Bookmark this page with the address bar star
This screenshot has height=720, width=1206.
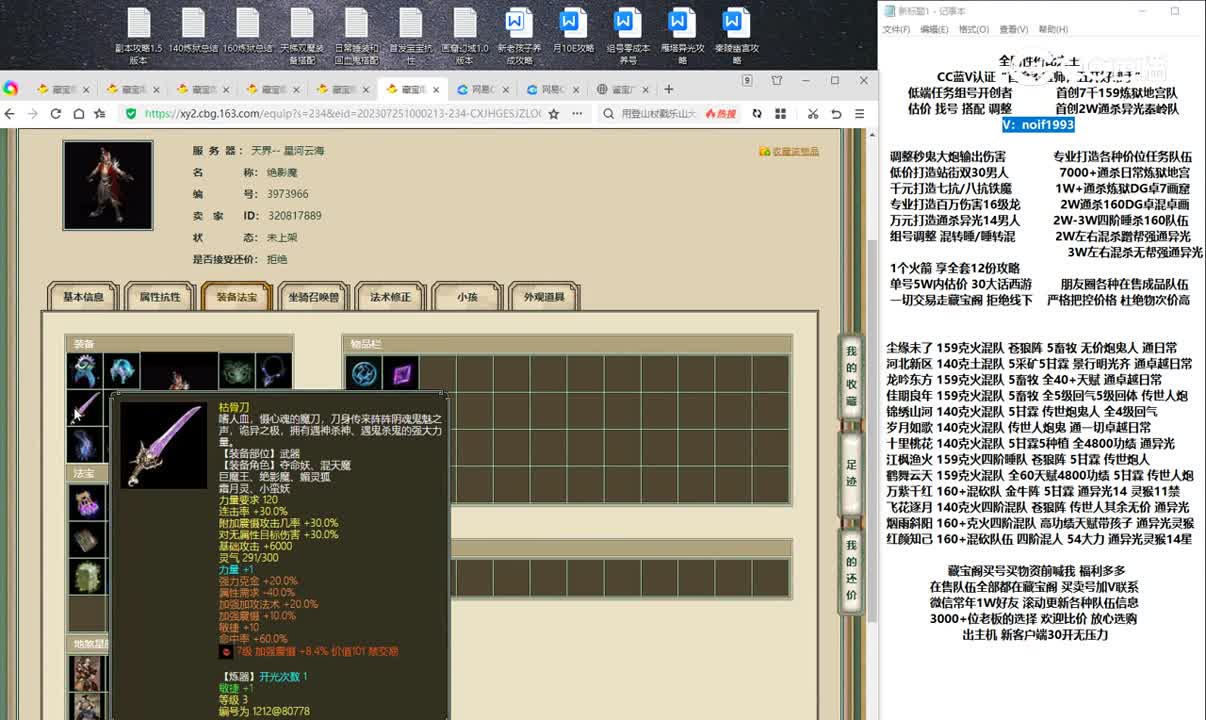click(553, 114)
